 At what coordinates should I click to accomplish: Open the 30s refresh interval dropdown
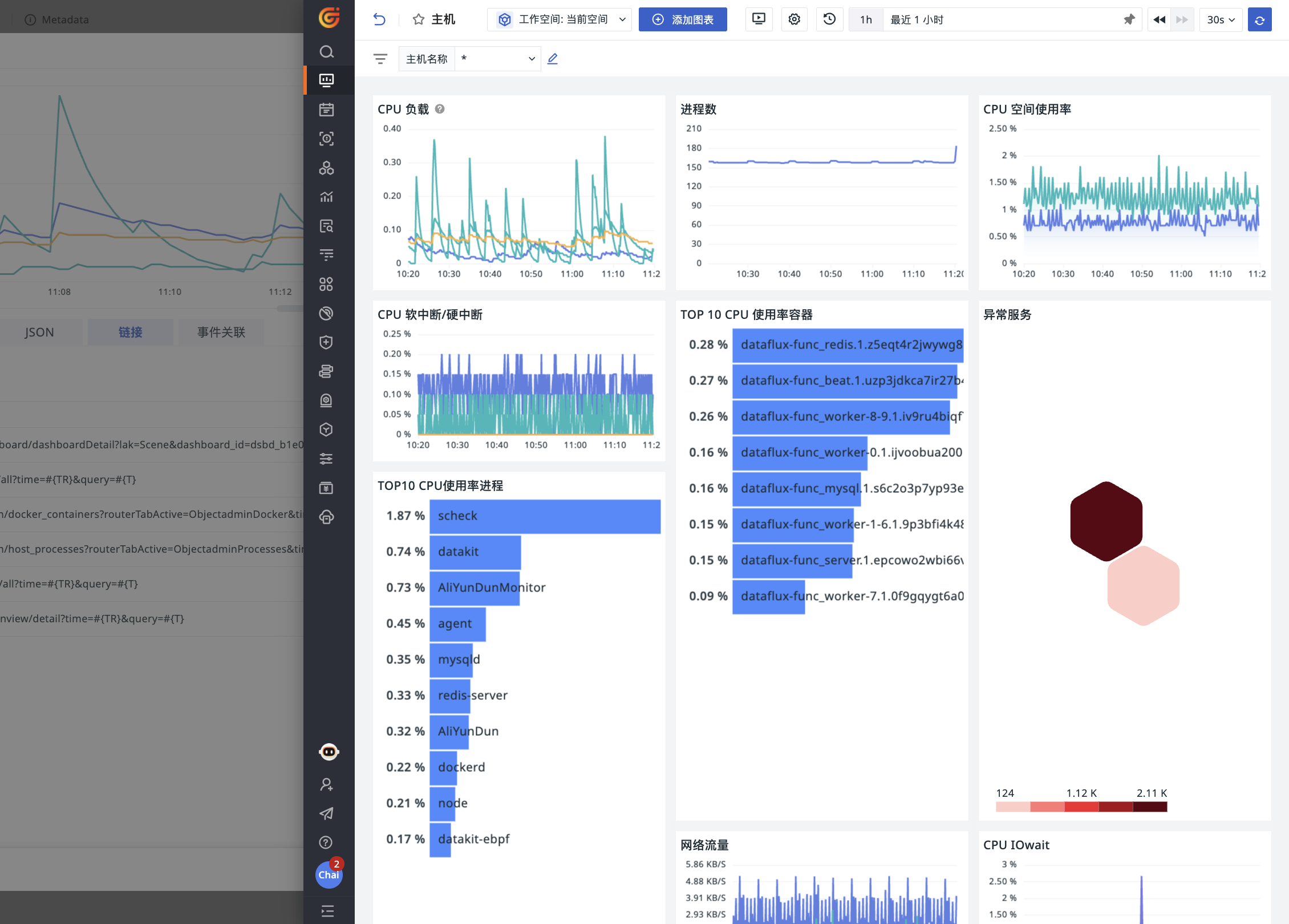1221,19
